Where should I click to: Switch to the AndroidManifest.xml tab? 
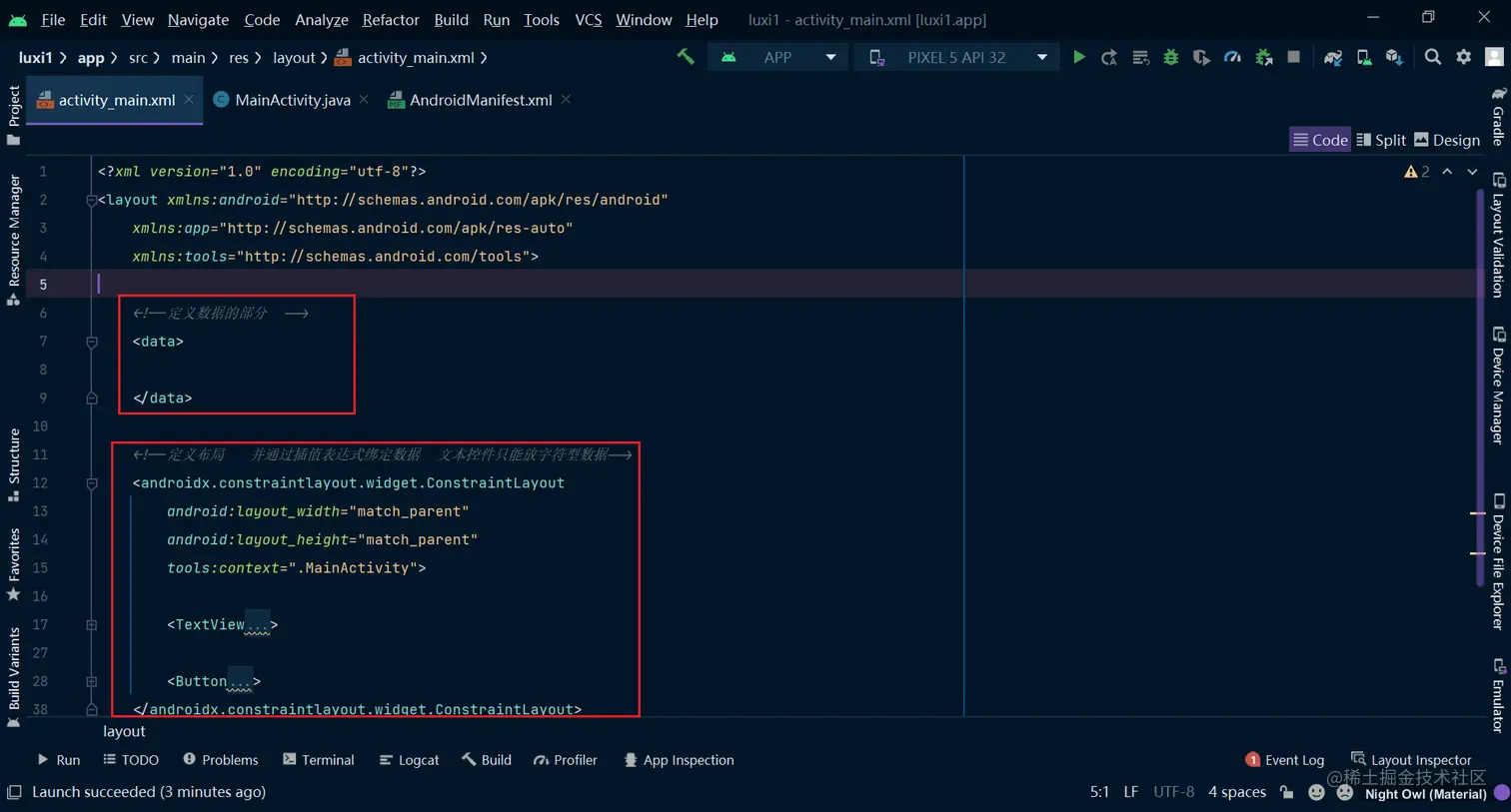[470, 100]
